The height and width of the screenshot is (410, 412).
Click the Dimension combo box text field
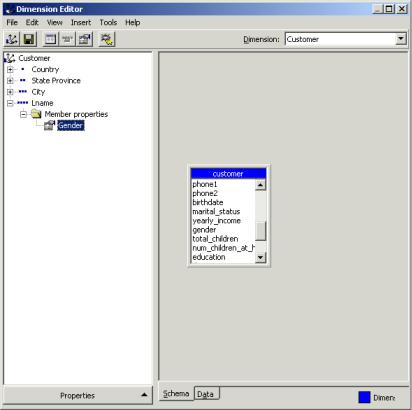pos(341,39)
